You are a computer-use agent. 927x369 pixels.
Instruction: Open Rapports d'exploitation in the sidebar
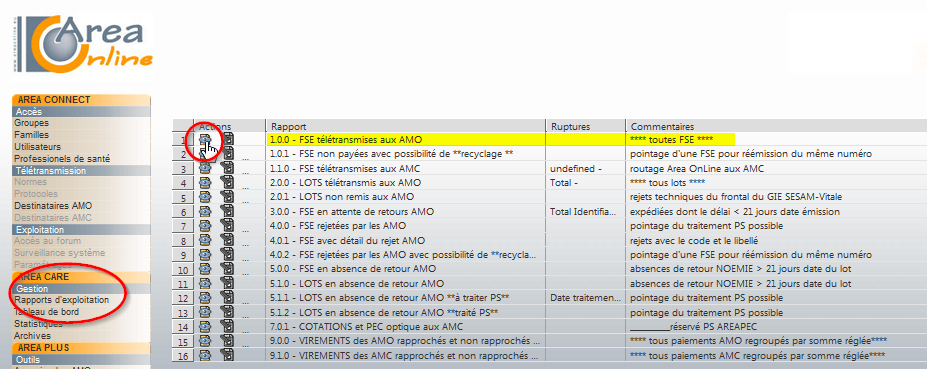61,300
